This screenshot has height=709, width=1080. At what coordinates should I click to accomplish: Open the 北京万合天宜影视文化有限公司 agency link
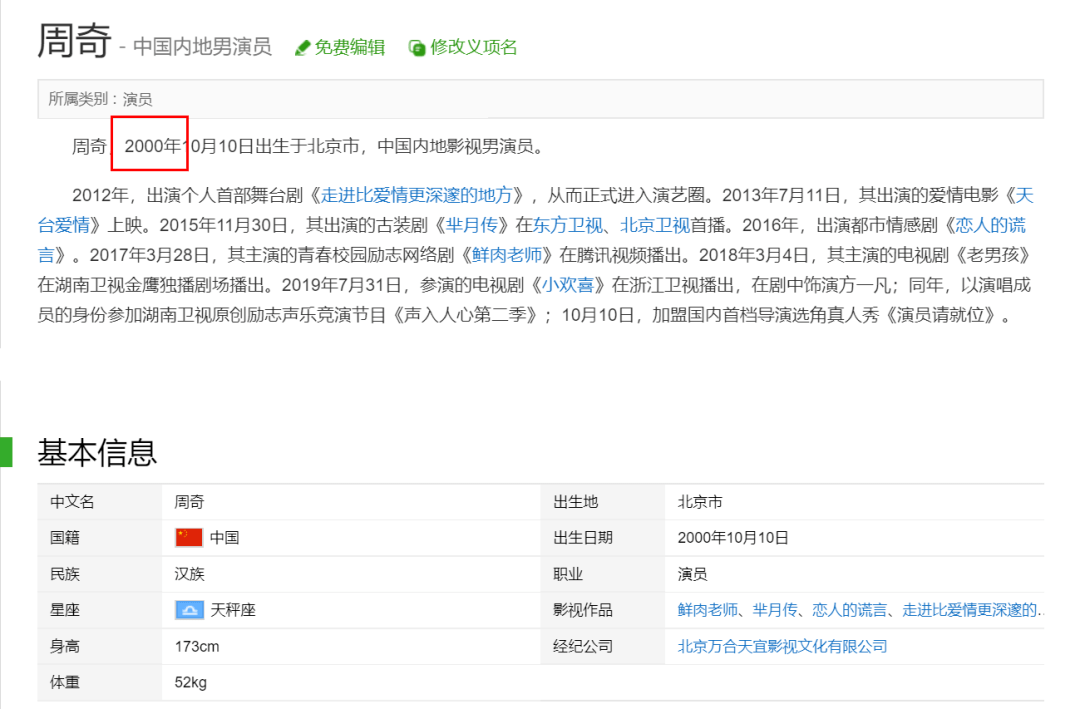780,645
